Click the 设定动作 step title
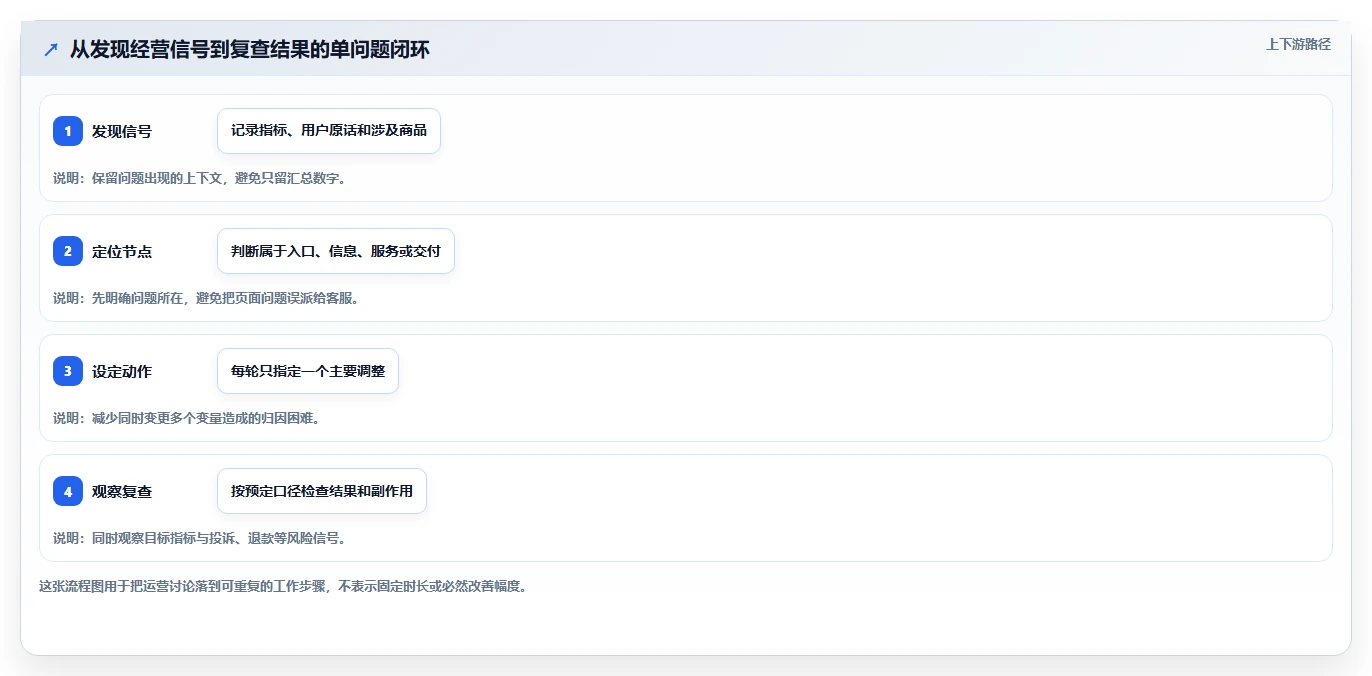The width and height of the screenshot is (1372, 676). click(x=122, y=371)
